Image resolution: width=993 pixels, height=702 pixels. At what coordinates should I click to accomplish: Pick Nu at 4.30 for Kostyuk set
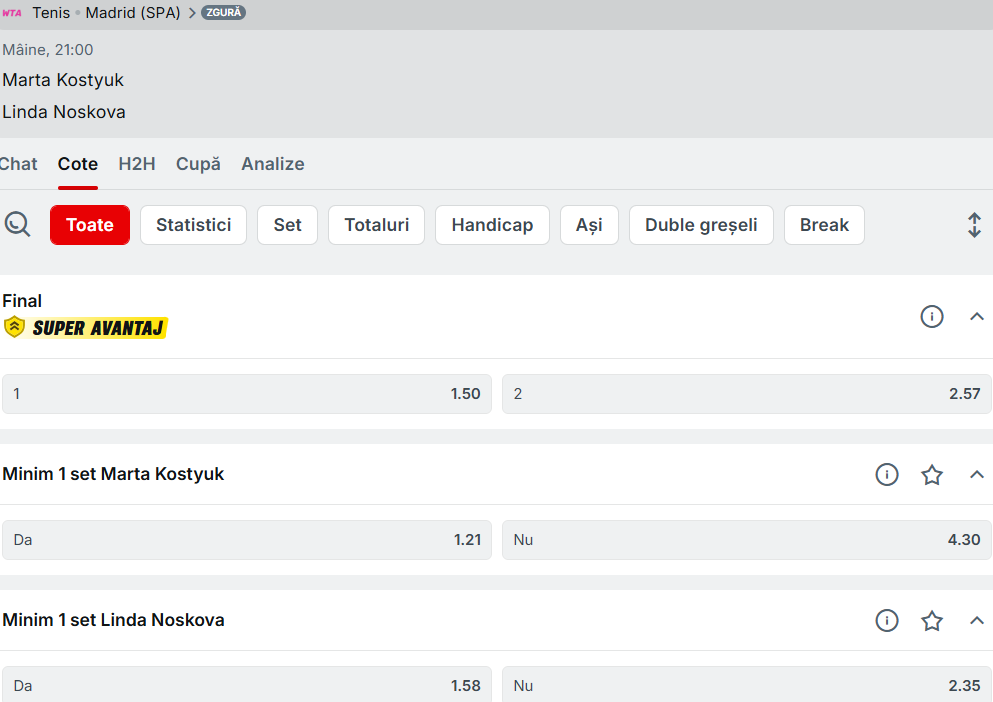click(746, 540)
